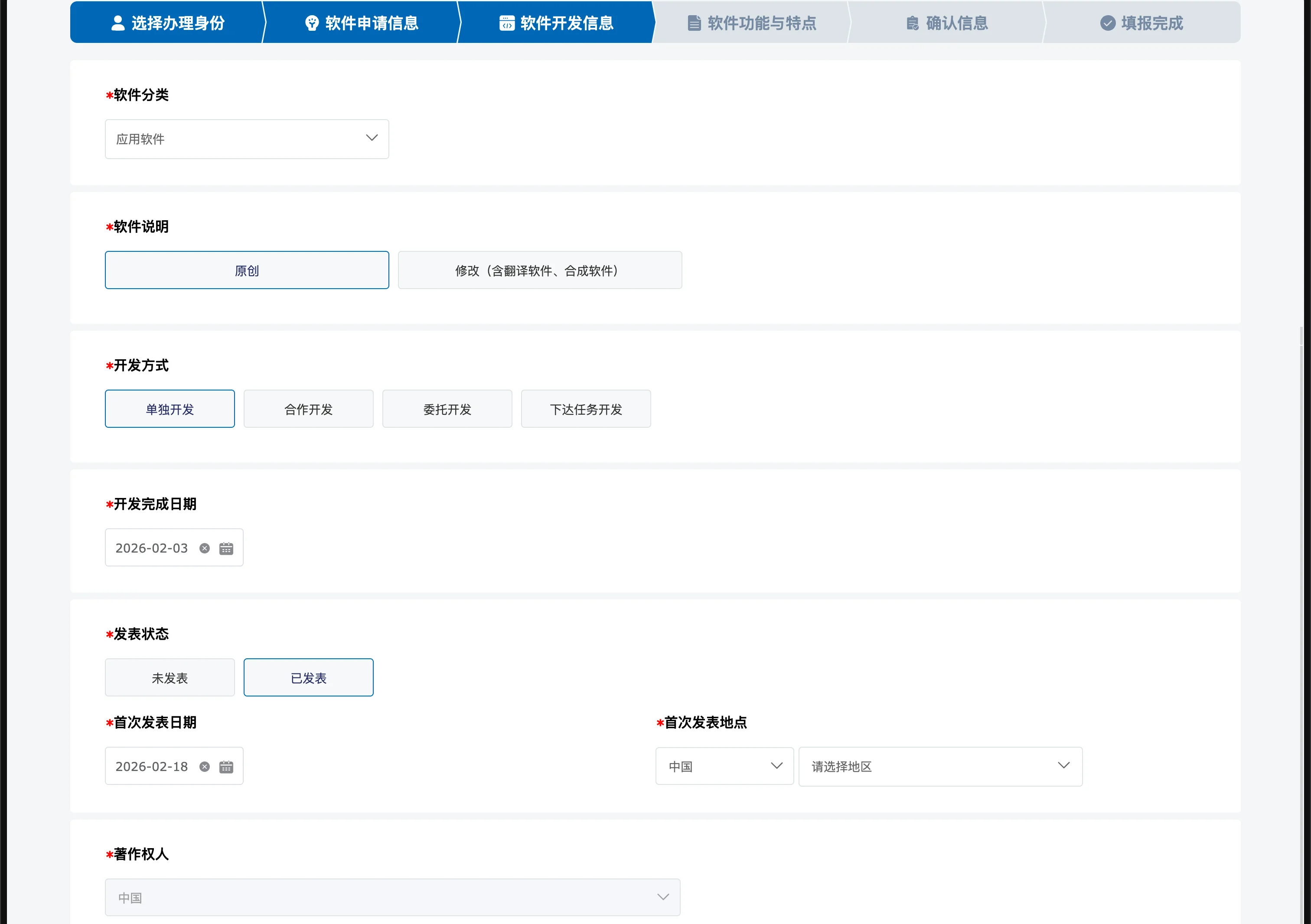Click calendar icon for 开发完成日期

(226, 549)
